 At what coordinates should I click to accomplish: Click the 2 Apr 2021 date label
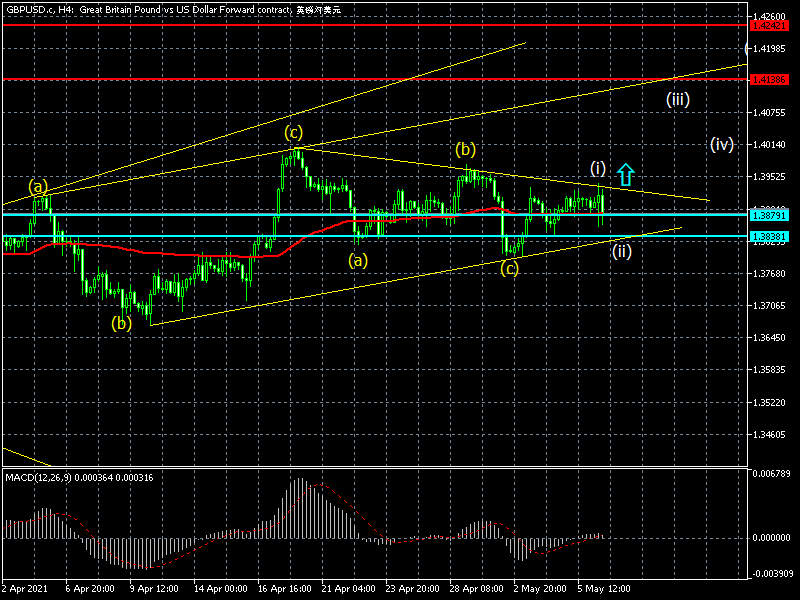pyautogui.click(x=25, y=588)
